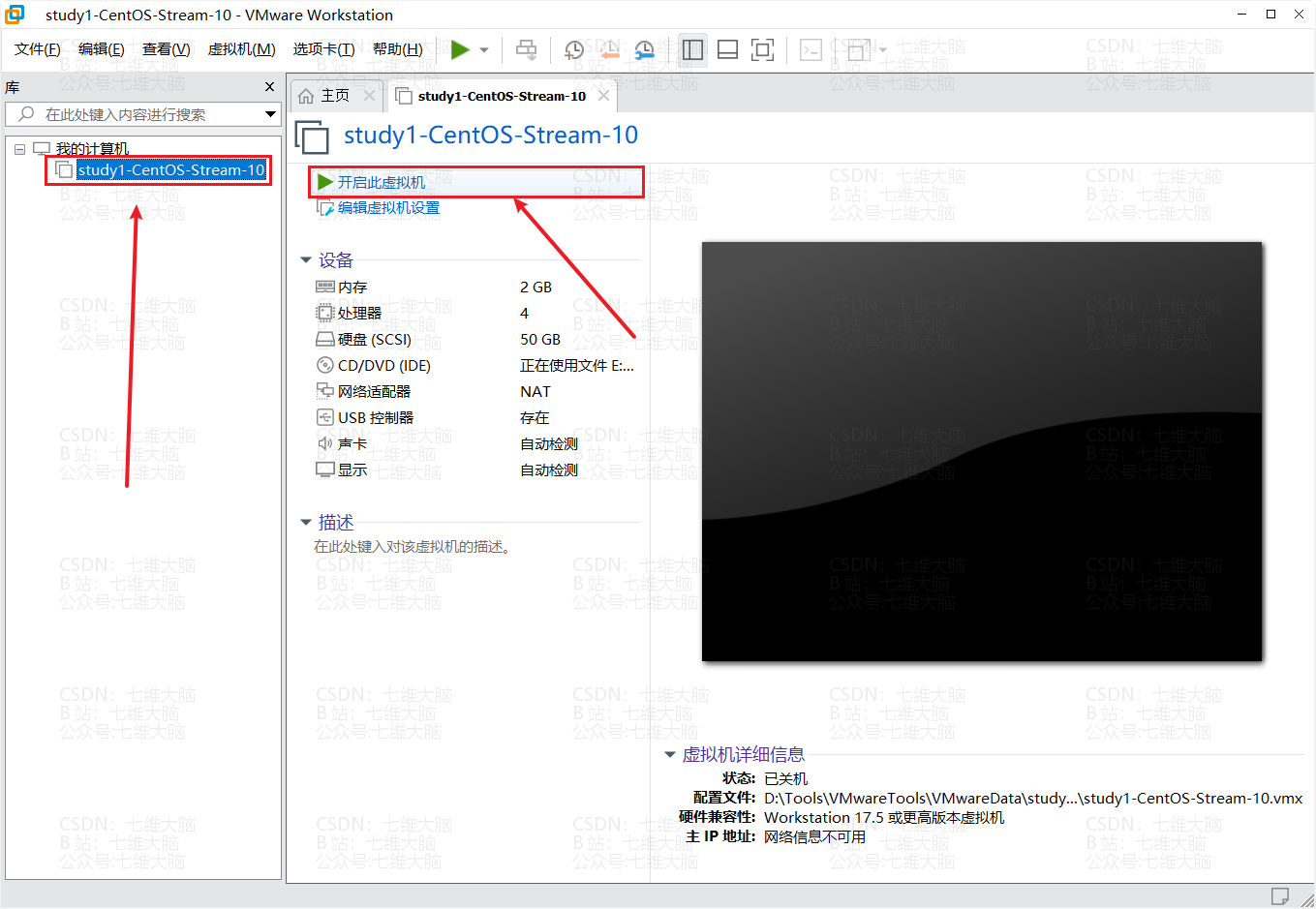Viewport: 1316px width, 909px height.
Task: Close the study1-CentOS-Stream-10 tab
Action: click(604, 96)
